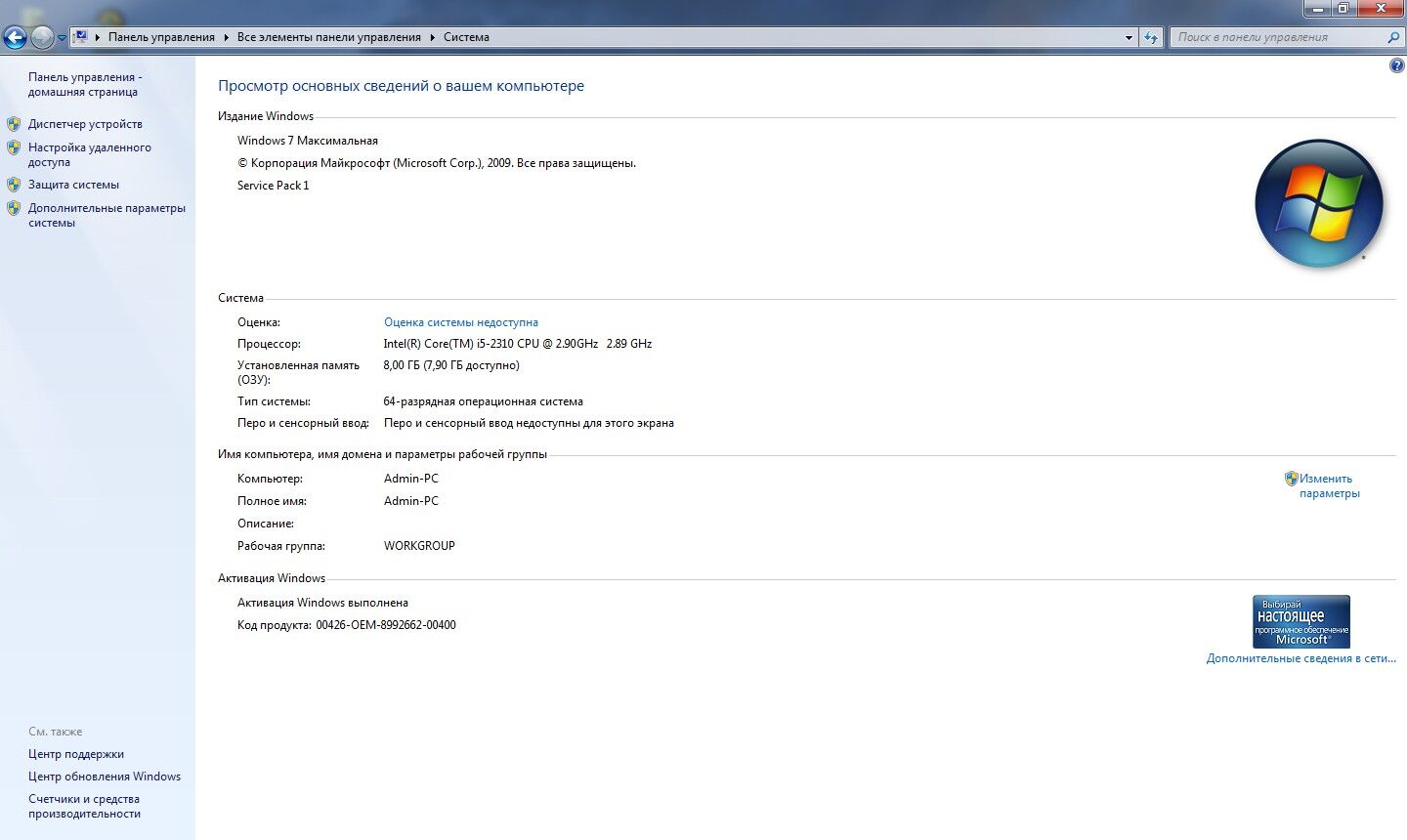Click shield icon next to 'Дополнительные параметры системы'
Screen dimensions: 1407x840
pos(14,208)
